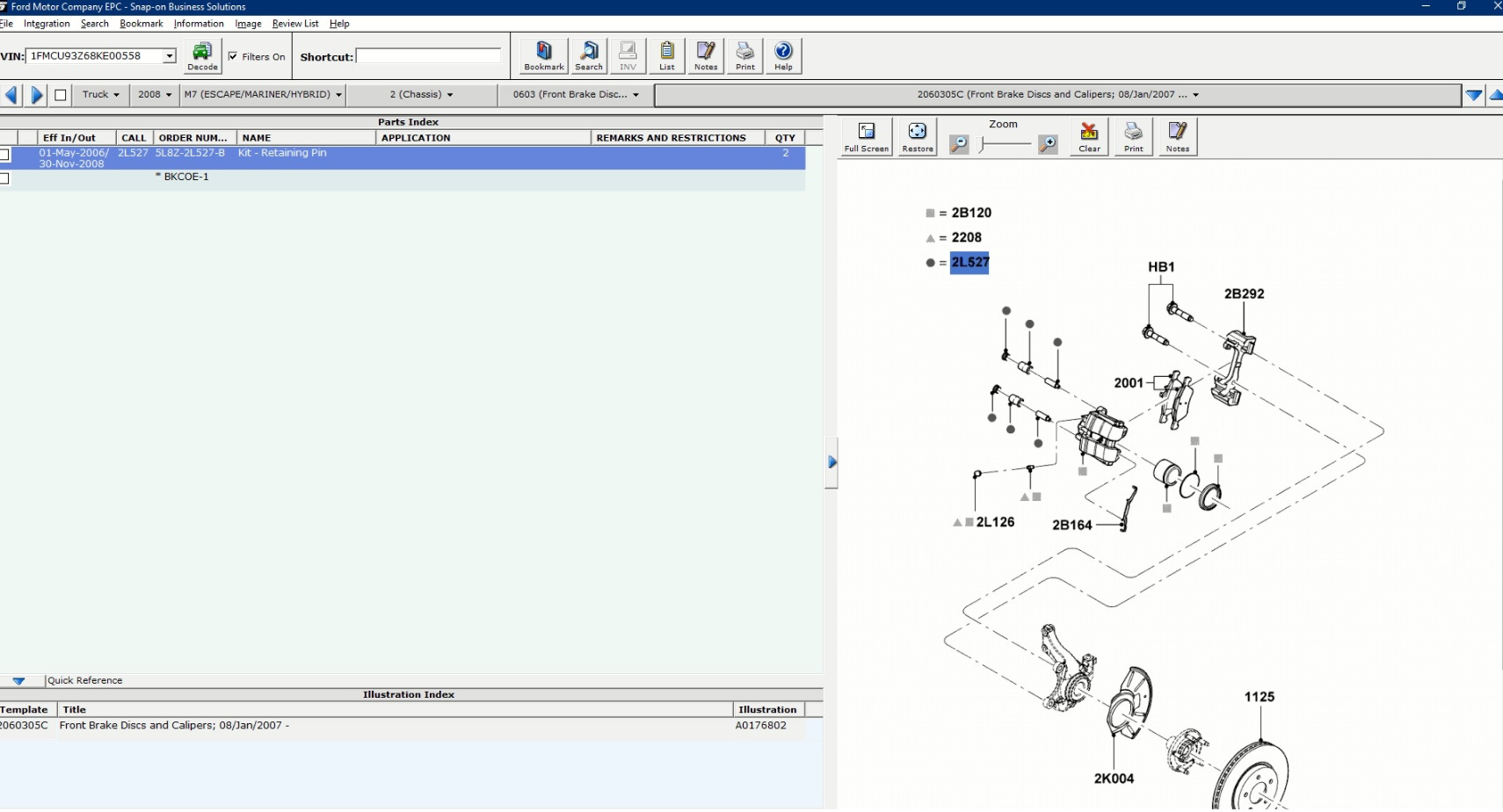Click the Clear illustration icon
1503x812 pixels.
[1089, 137]
